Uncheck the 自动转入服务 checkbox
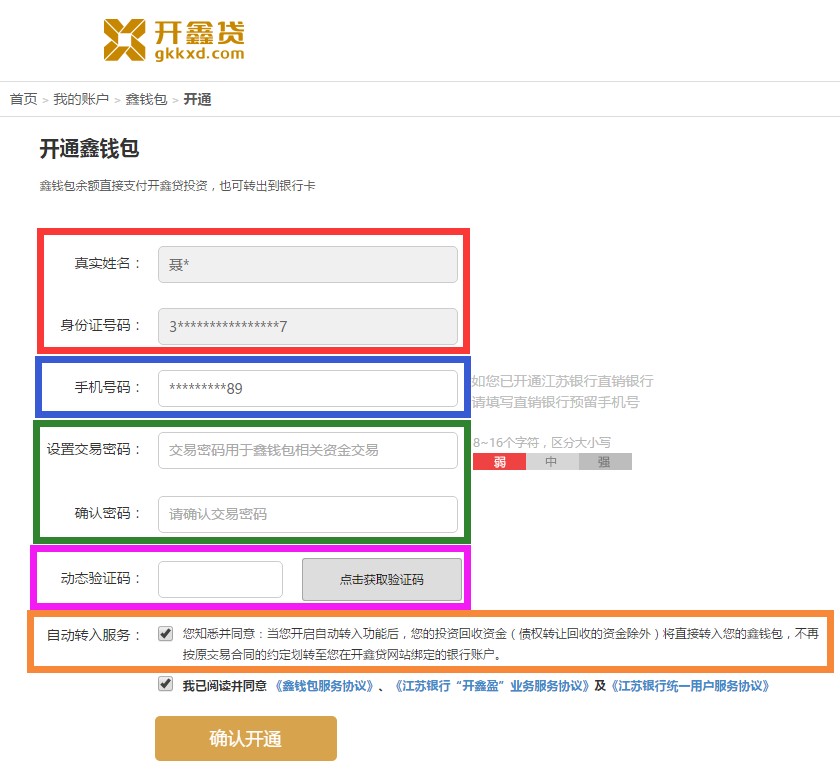Viewport: 840px width, 769px height. 166,633
